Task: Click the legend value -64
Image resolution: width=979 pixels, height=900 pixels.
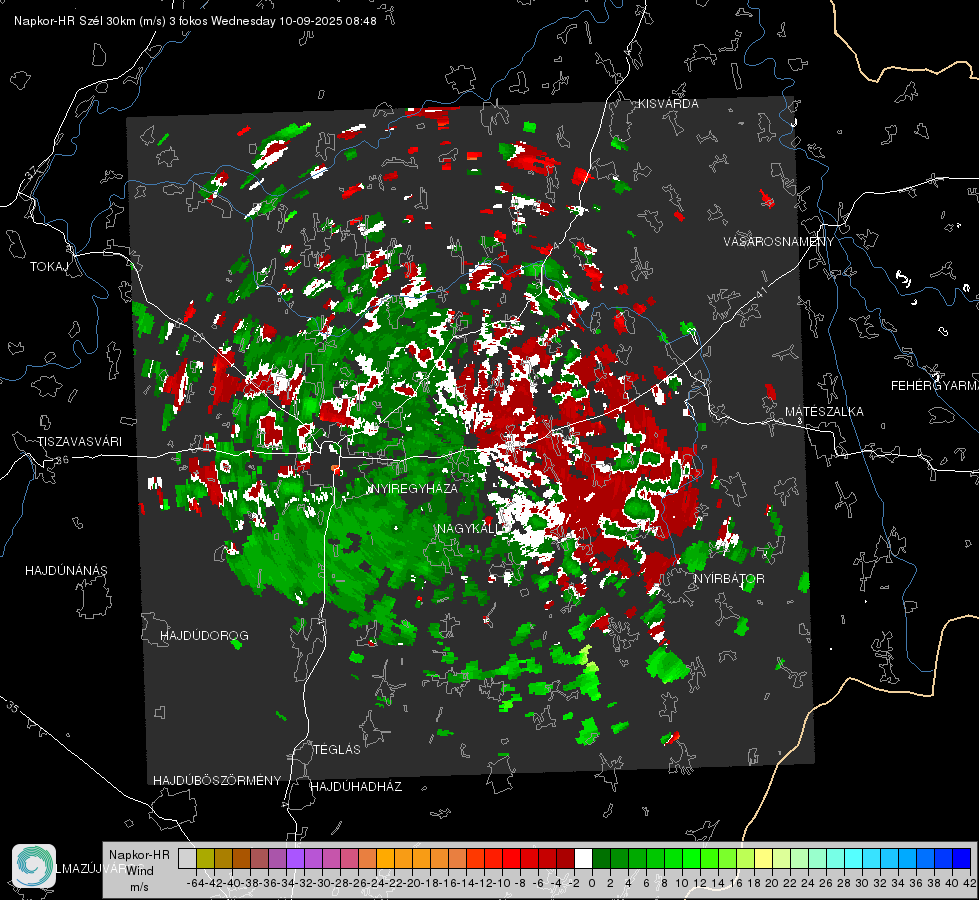Action: click(x=196, y=883)
